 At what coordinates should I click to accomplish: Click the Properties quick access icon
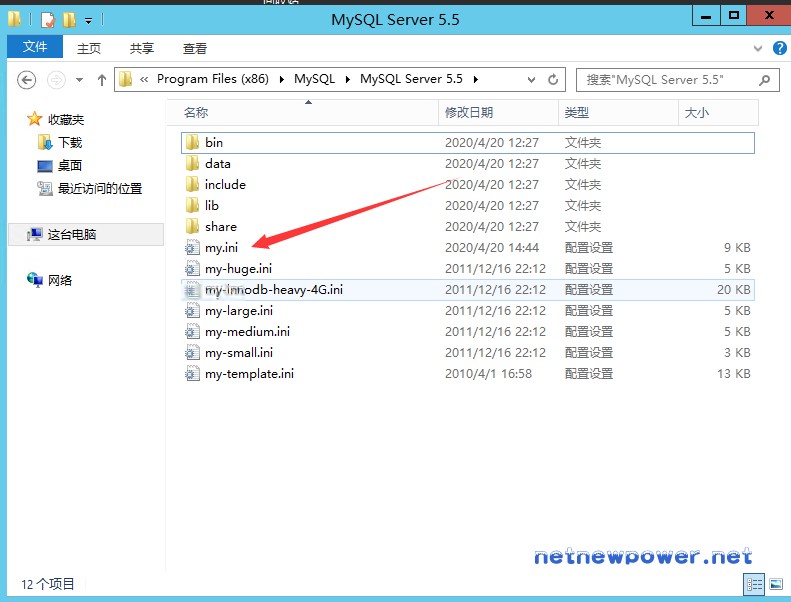[47, 20]
